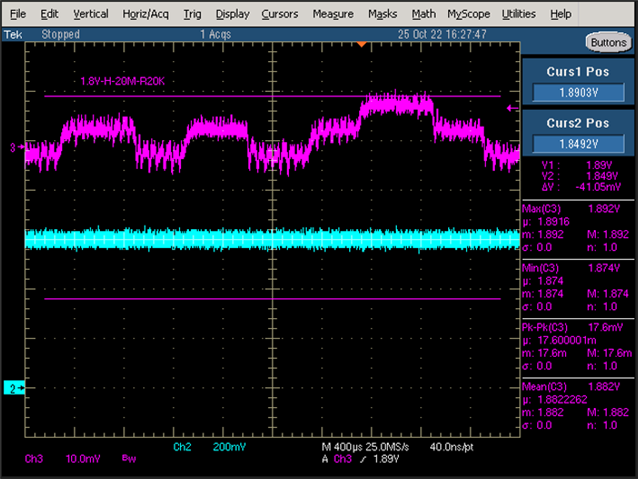This screenshot has height=479, width=638.
Task: Click the Min(C3) measurement readout
Action: (x=578, y=287)
